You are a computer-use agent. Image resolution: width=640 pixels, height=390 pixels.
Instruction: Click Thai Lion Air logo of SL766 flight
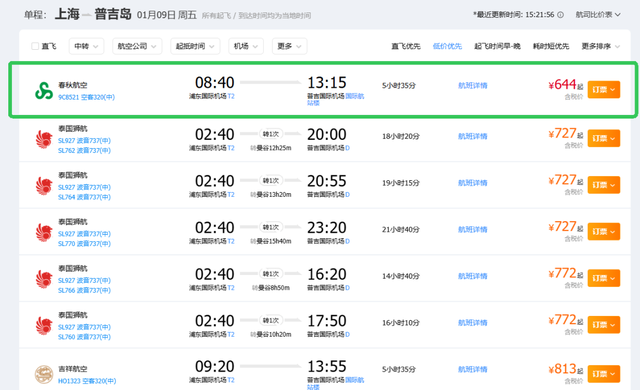click(x=44, y=279)
